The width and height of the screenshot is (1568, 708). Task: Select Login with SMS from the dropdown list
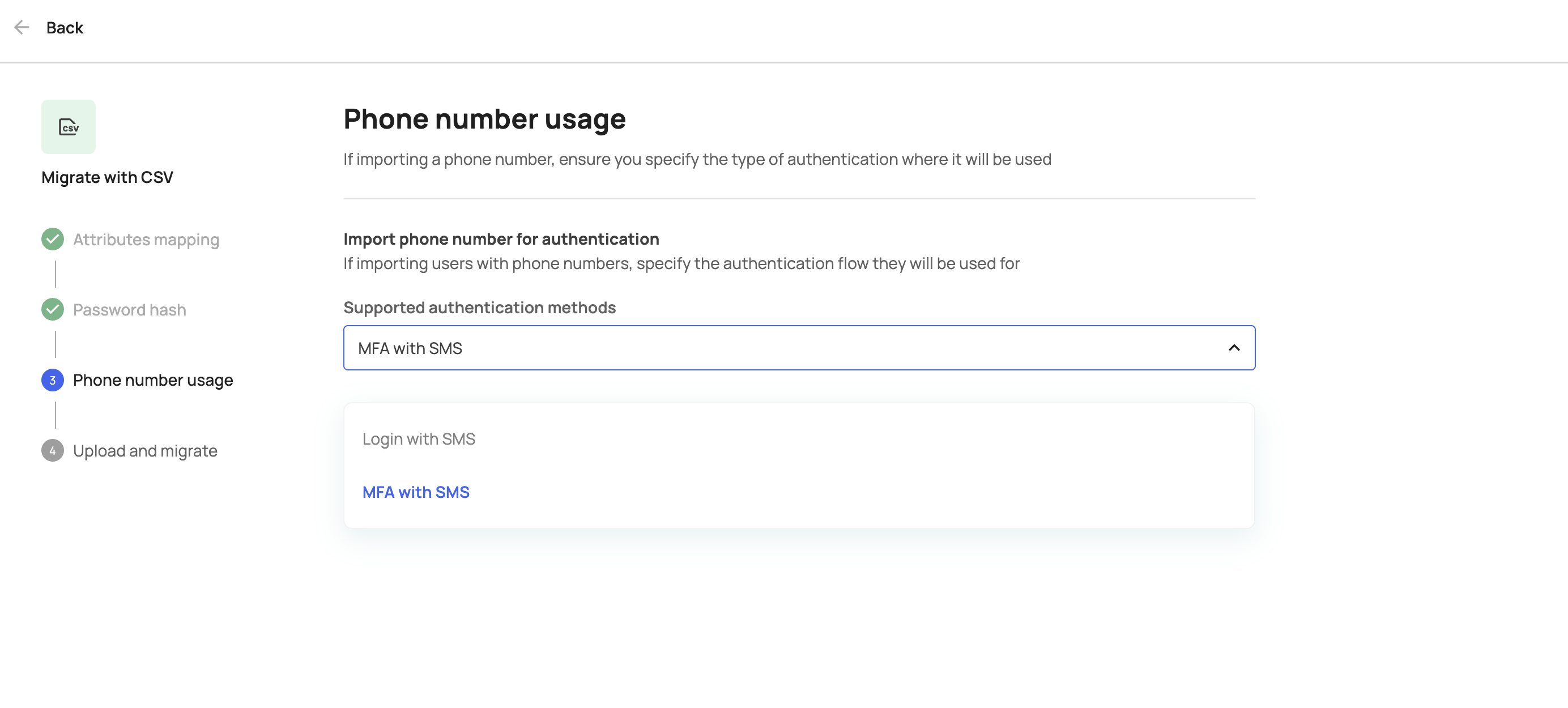click(419, 438)
